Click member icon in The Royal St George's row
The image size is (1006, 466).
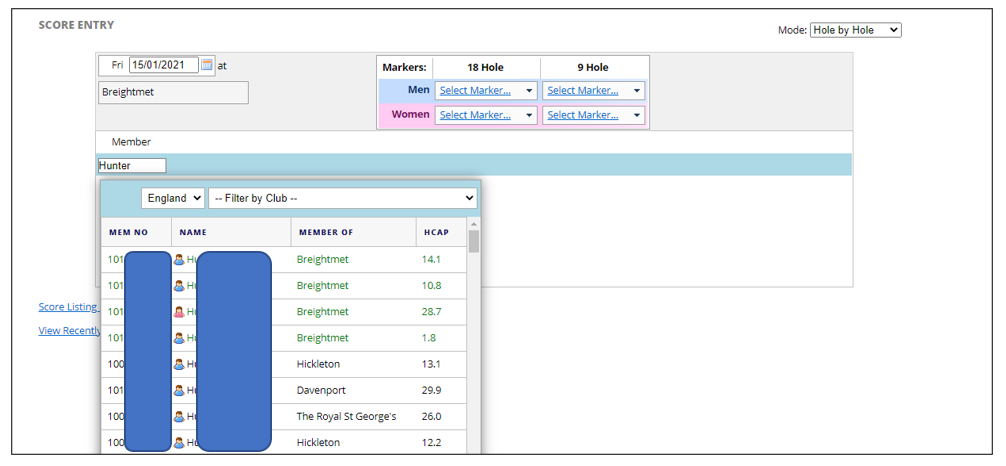point(179,417)
